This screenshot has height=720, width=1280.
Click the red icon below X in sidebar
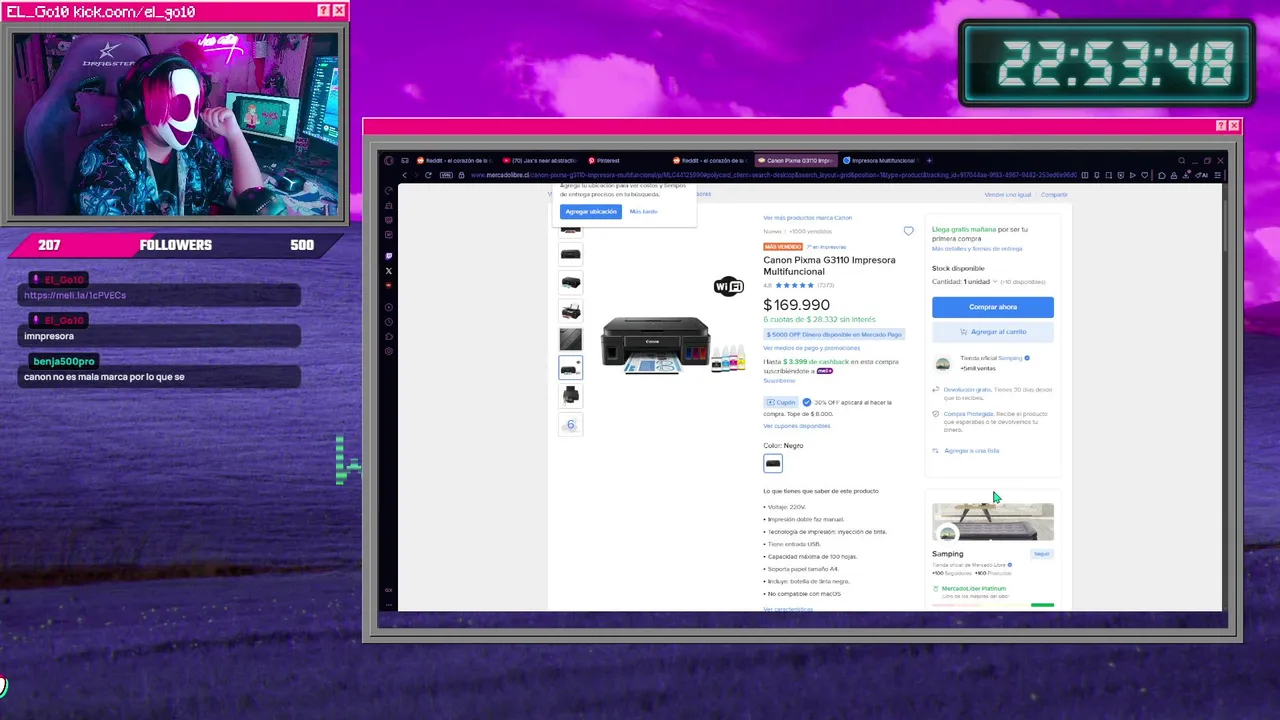coord(389,285)
